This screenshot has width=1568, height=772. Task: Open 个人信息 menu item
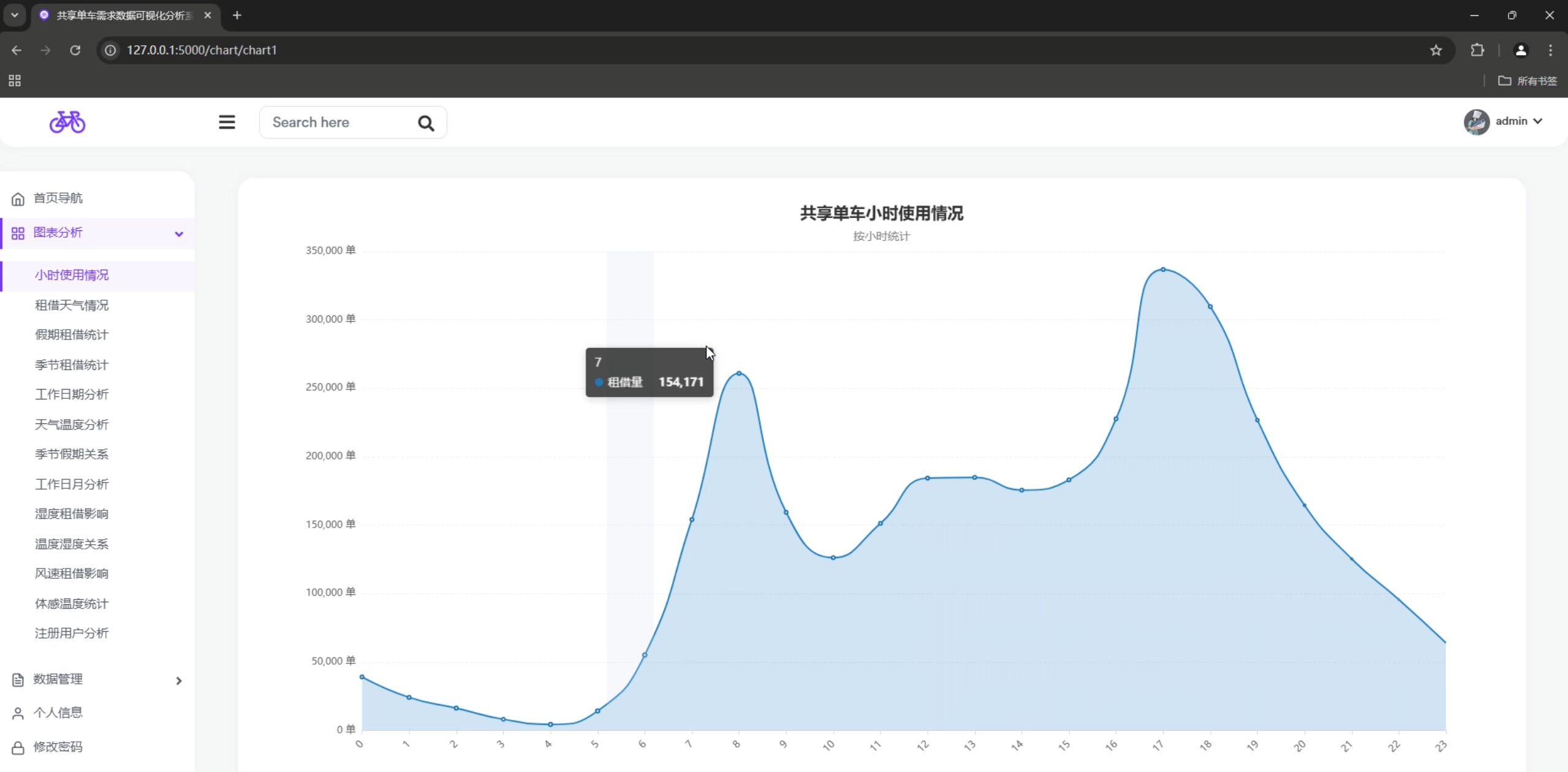(58, 713)
